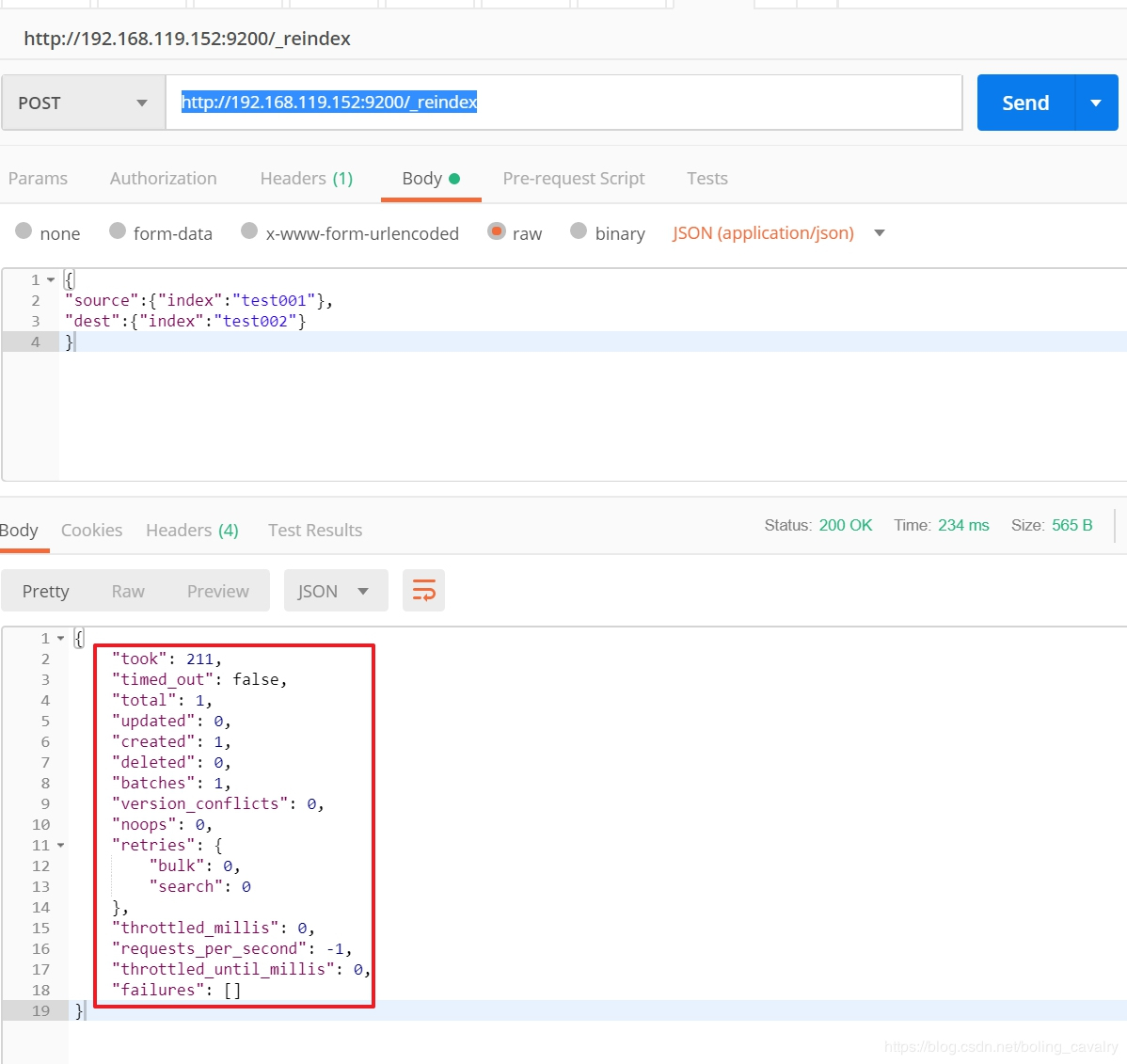Image resolution: width=1127 pixels, height=1064 pixels.
Task: Click the "created": 1 response line
Action: (171, 742)
